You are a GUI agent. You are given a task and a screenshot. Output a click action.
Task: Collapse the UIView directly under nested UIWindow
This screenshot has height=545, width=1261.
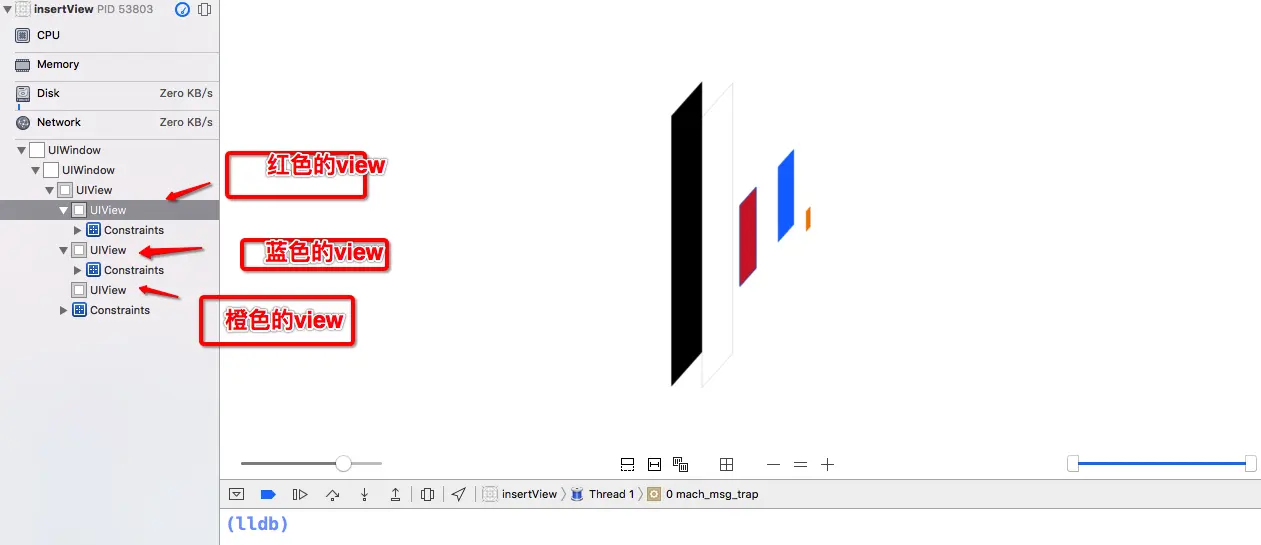50,190
